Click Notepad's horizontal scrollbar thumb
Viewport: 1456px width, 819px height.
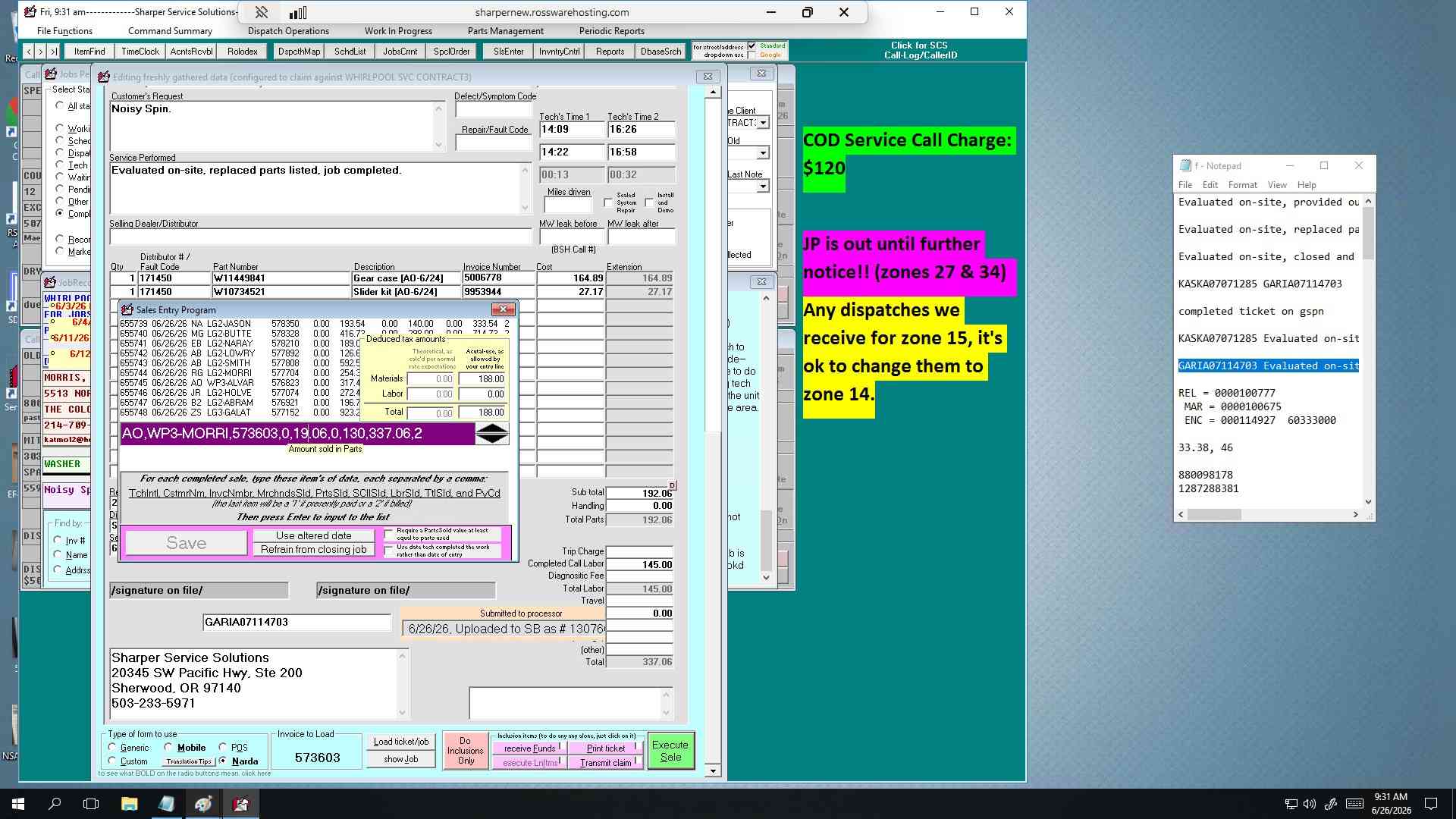(1214, 515)
